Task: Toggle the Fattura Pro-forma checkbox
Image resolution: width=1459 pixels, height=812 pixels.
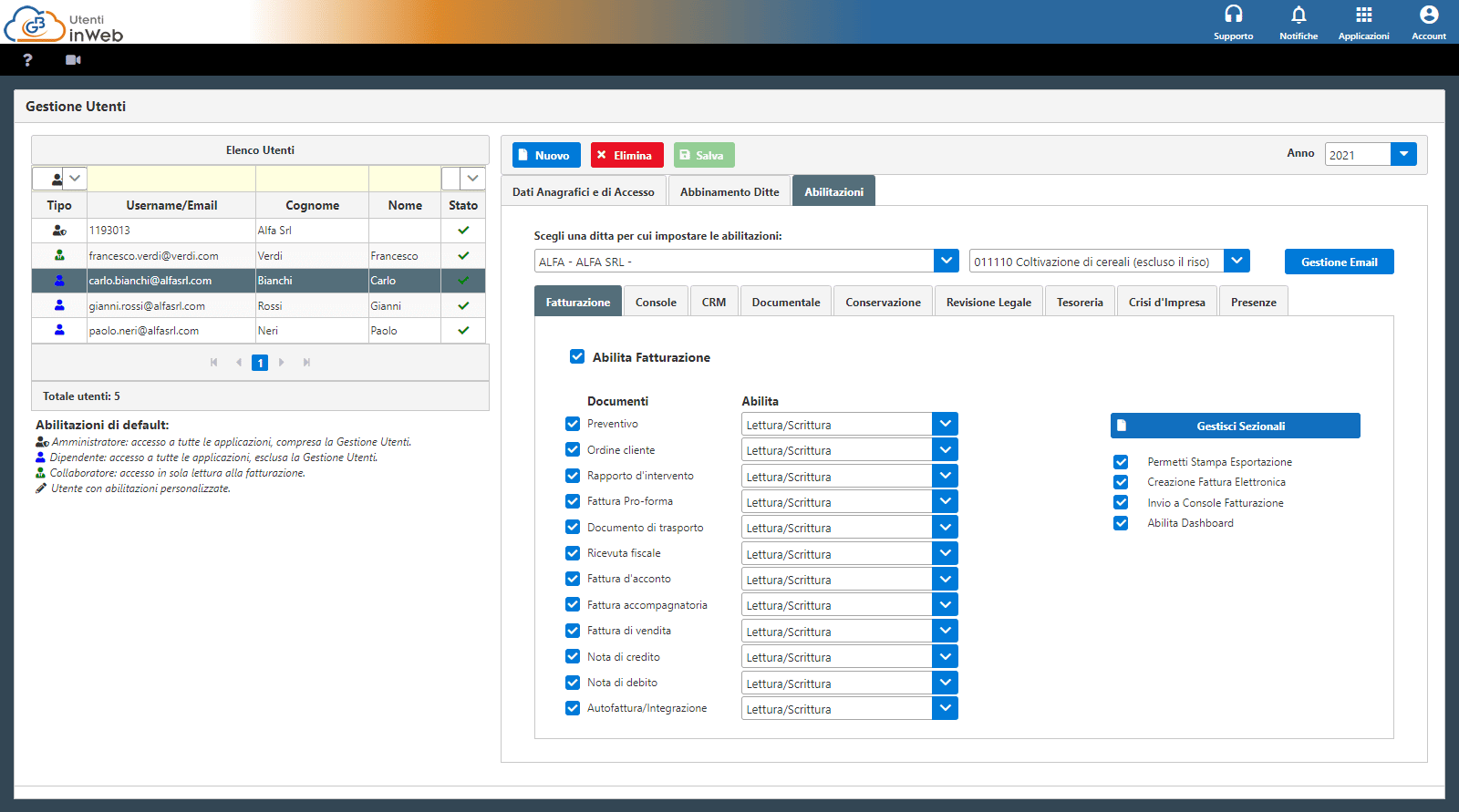Action: tap(573, 501)
